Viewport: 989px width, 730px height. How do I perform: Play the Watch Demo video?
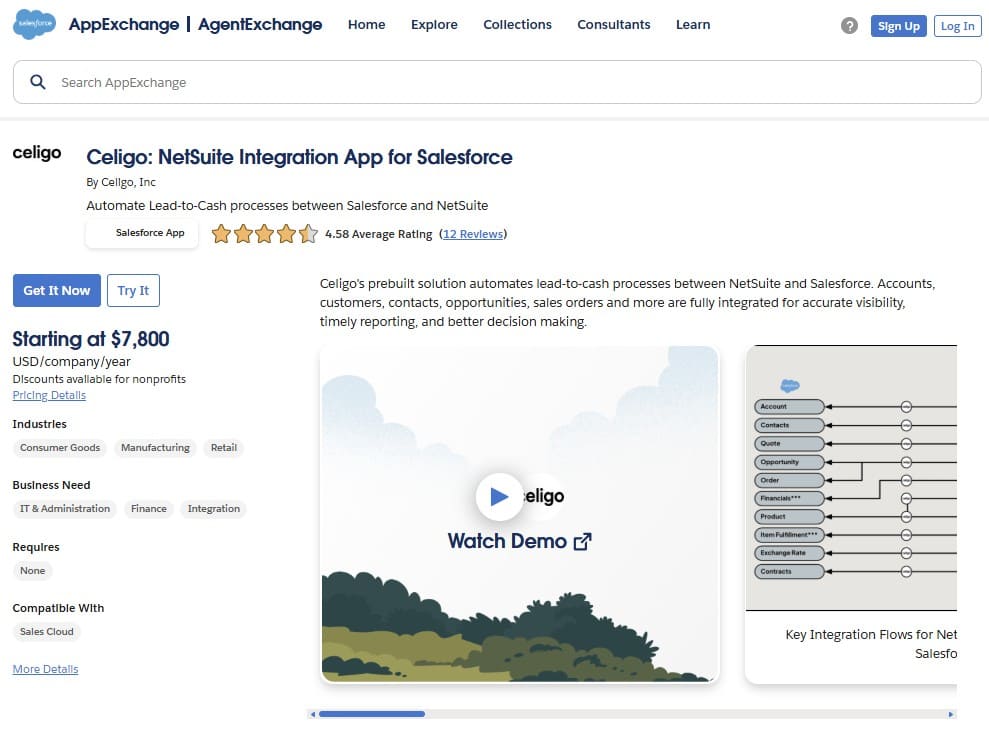coord(500,496)
